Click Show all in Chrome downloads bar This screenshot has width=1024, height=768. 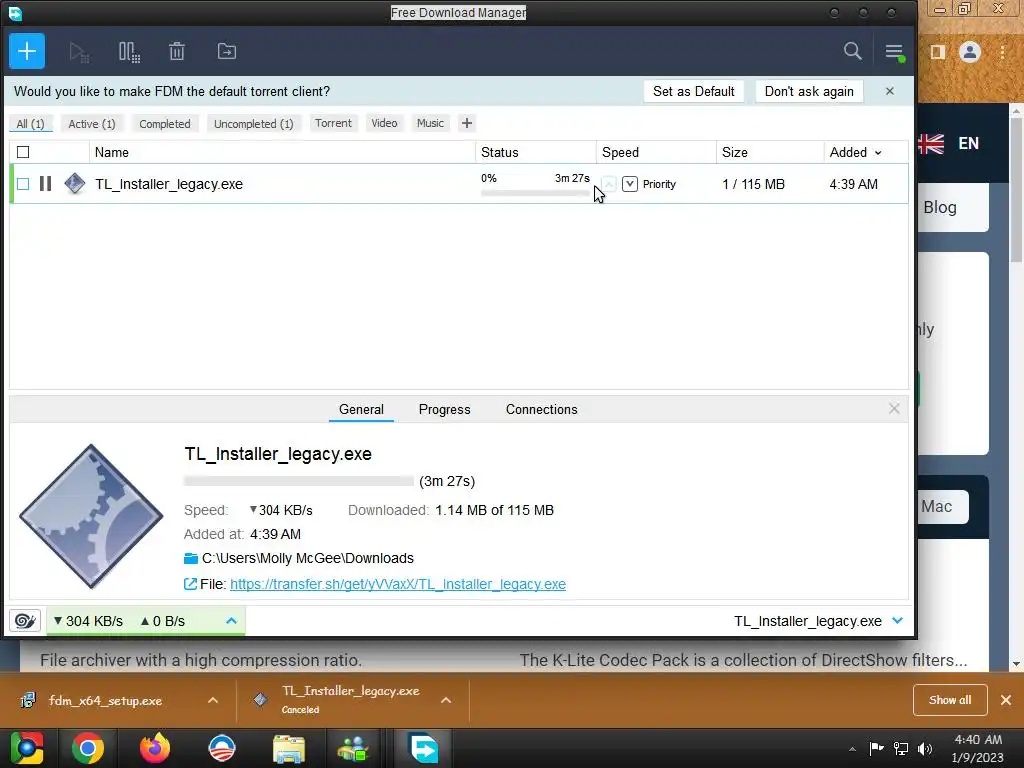coord(950,700)
